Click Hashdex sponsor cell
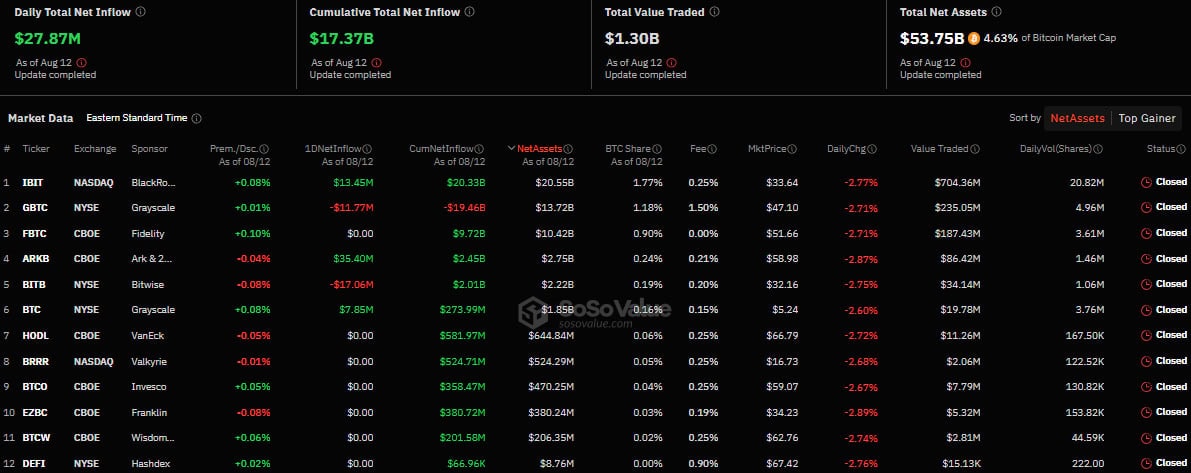 tap(150, 463)
